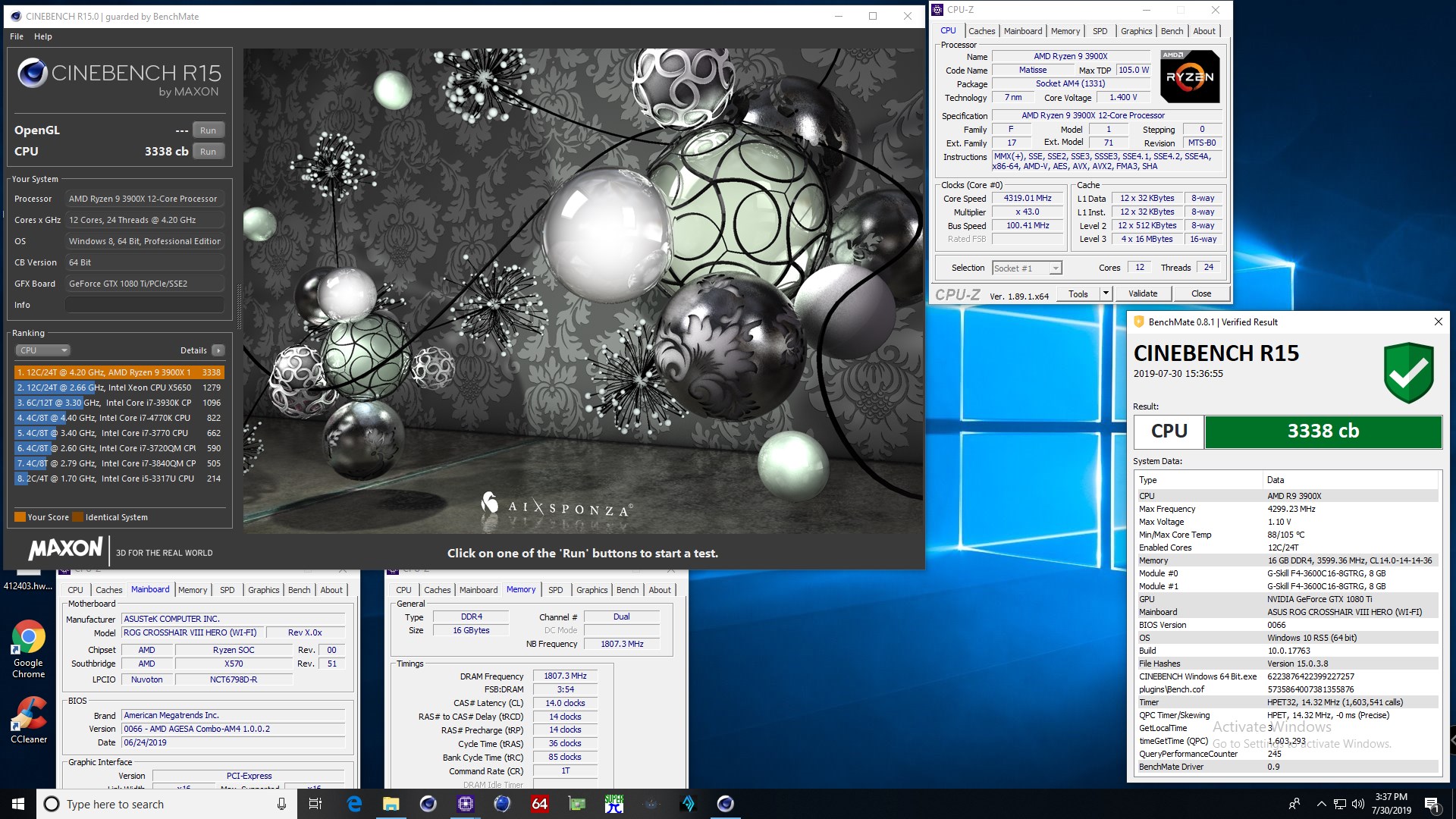The height and width of the screenshot is (819, 1456).
Task: Switch to Mainboard tab in top CPU-Z window
Action: [x=1022, y=31]
